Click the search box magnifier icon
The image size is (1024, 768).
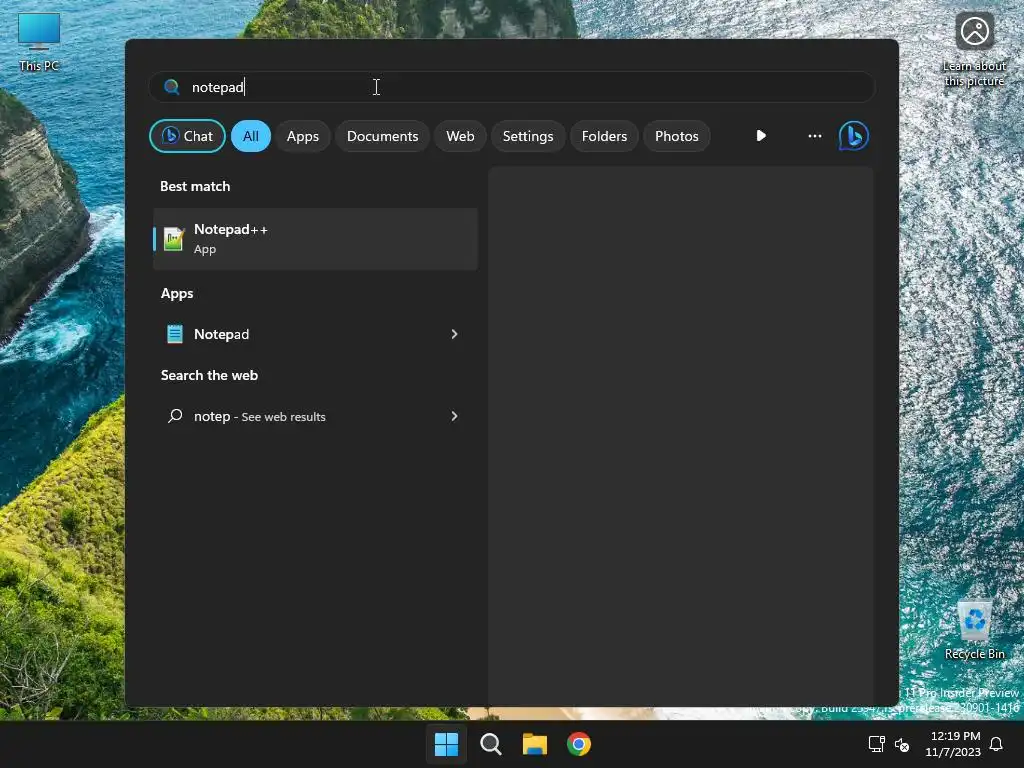(x=172, y=87)
